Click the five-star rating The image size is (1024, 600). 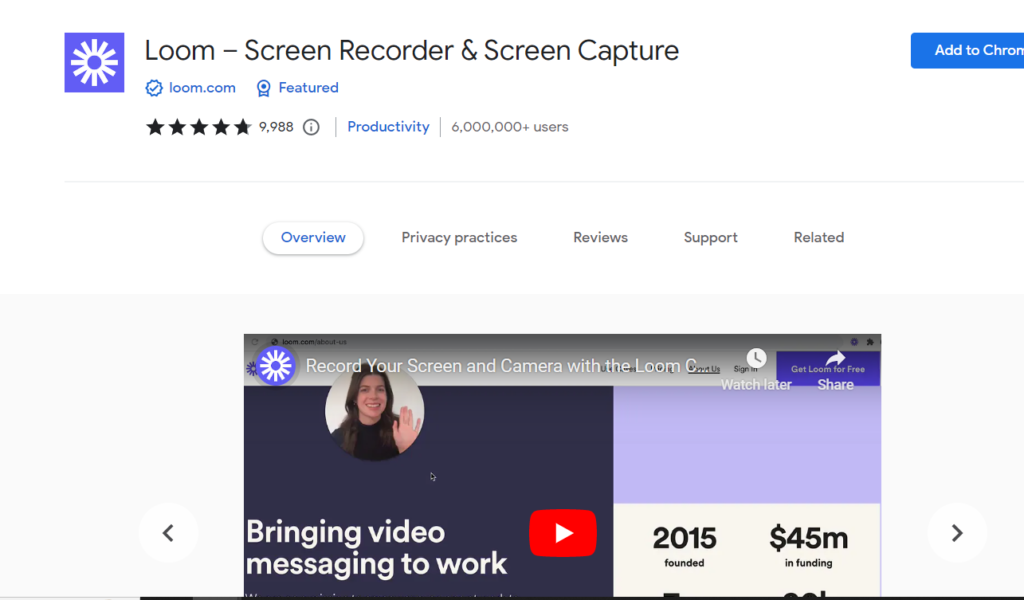point(199,127)
